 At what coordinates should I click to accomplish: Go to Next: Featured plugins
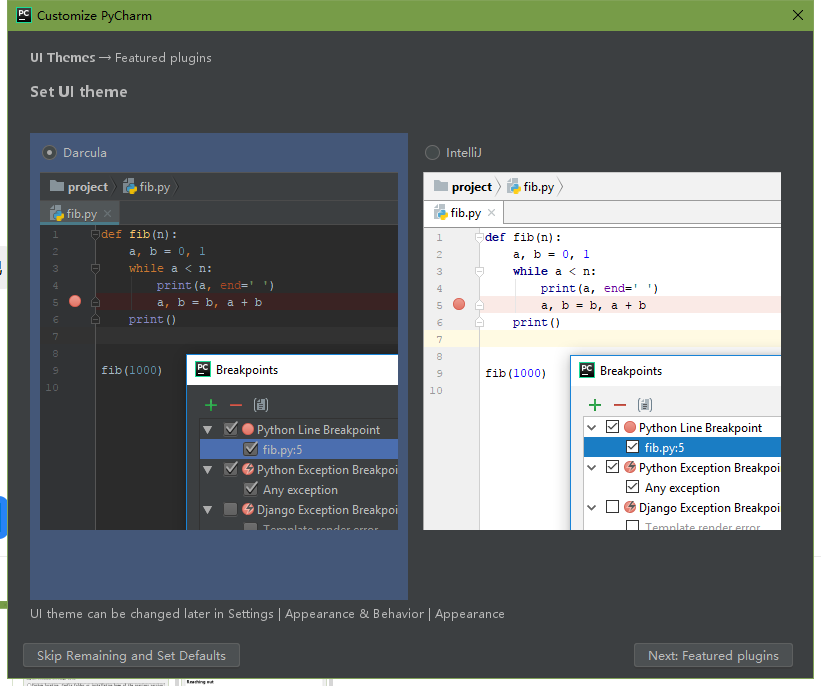713,655
